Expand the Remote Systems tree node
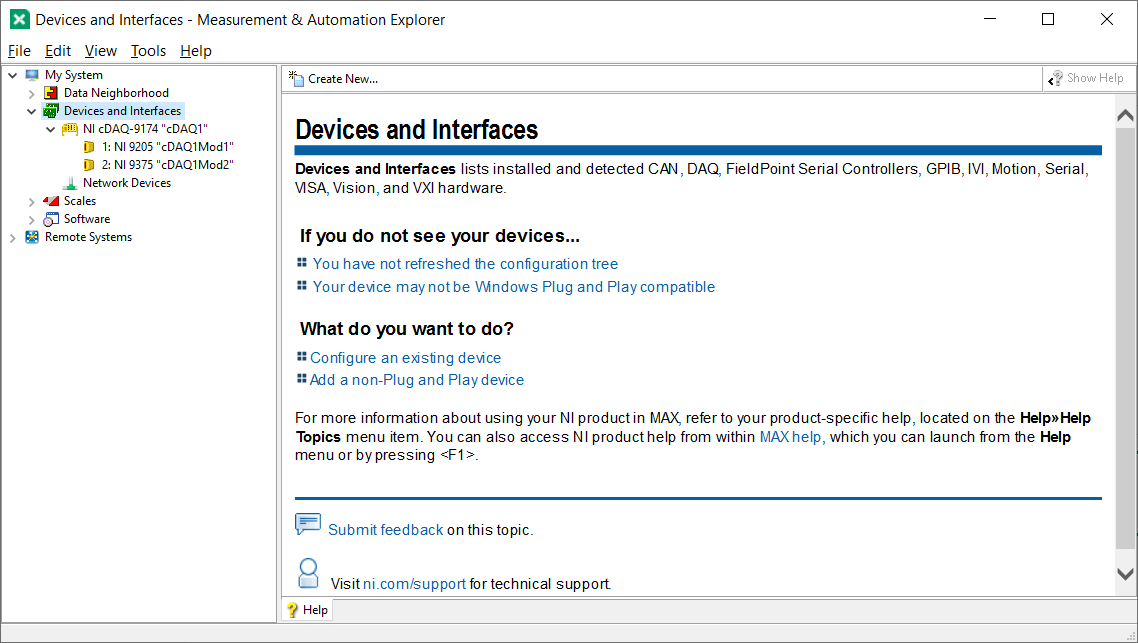This screenshot has width=1138, height=643. tap(12, 237)
